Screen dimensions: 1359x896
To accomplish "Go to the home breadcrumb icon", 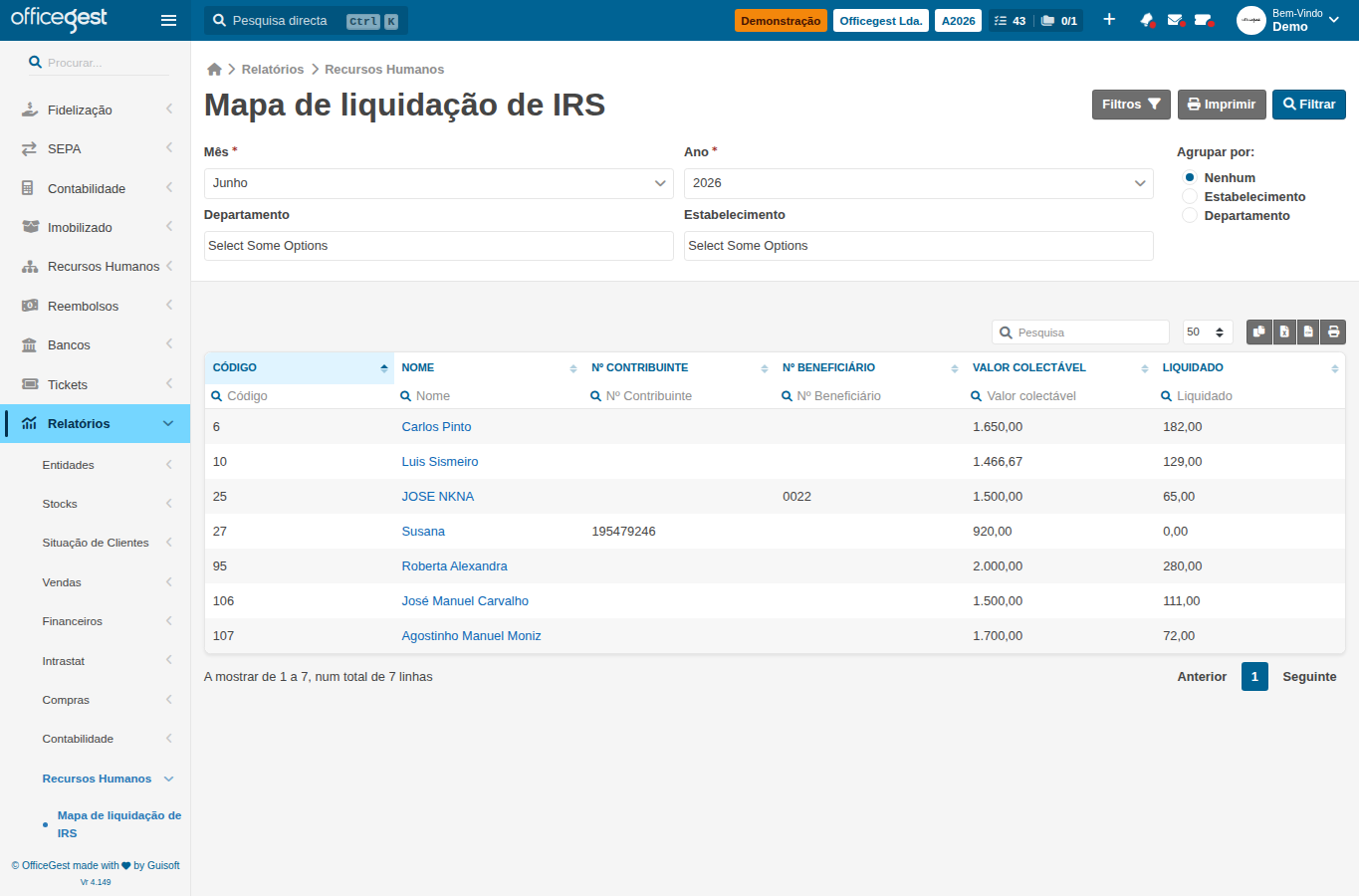I will pos(214,70).
